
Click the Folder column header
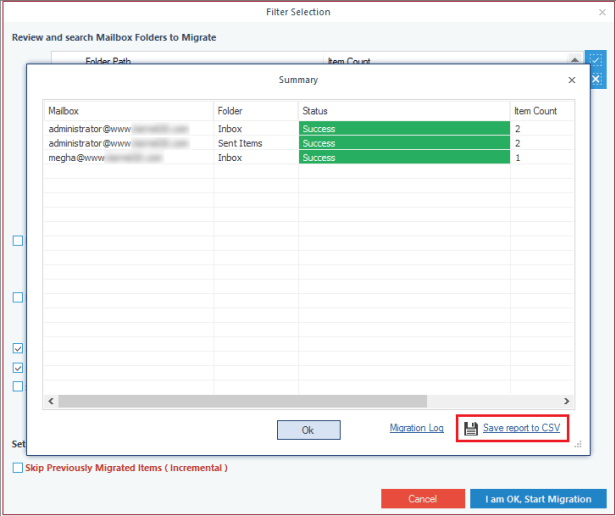pyautogui.click(x=255, y=110)
